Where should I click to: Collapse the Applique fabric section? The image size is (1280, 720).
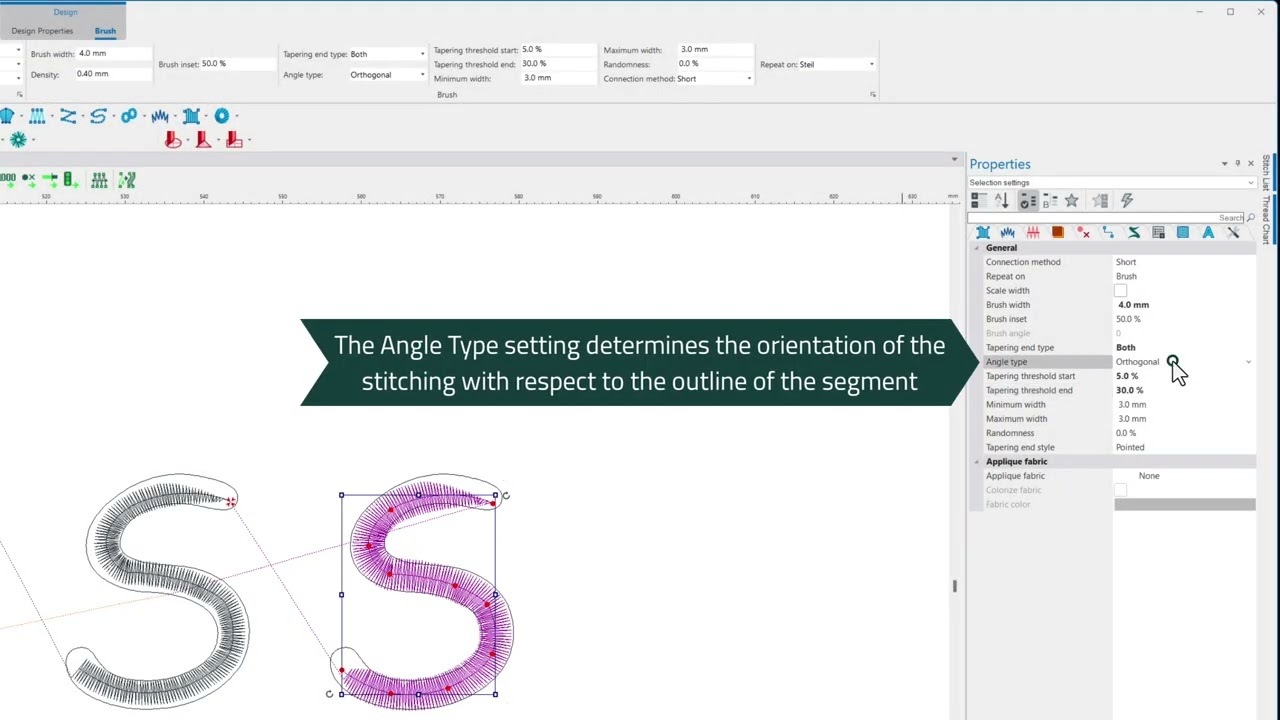pos(977,462)
